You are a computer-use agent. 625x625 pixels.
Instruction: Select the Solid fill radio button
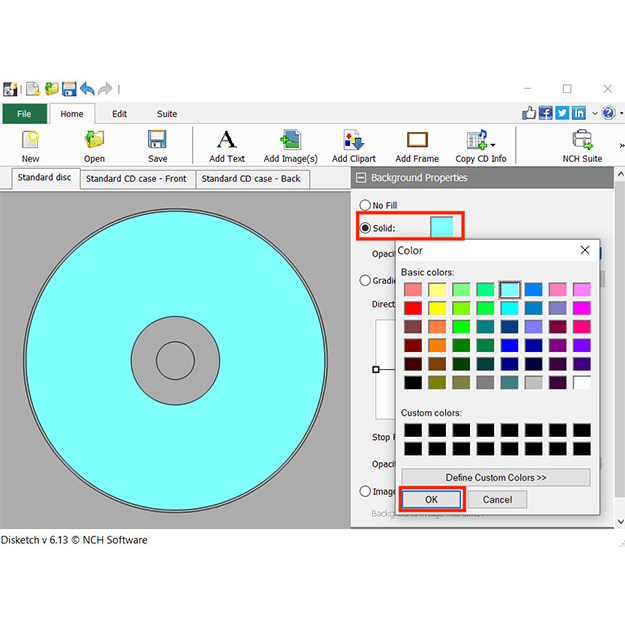click(x=365, y=228)
